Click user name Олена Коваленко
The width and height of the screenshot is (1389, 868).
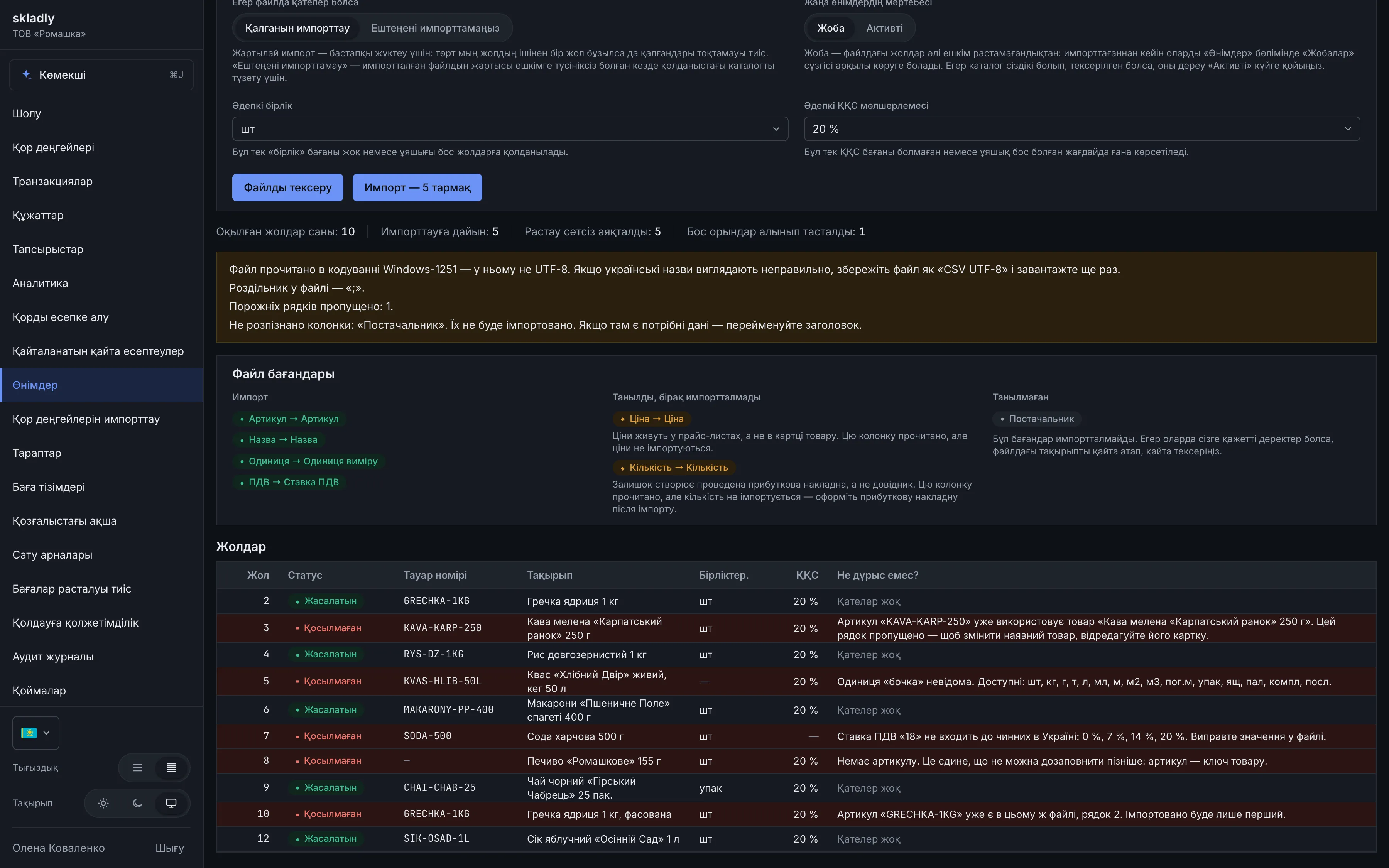(x=59, y=848)
